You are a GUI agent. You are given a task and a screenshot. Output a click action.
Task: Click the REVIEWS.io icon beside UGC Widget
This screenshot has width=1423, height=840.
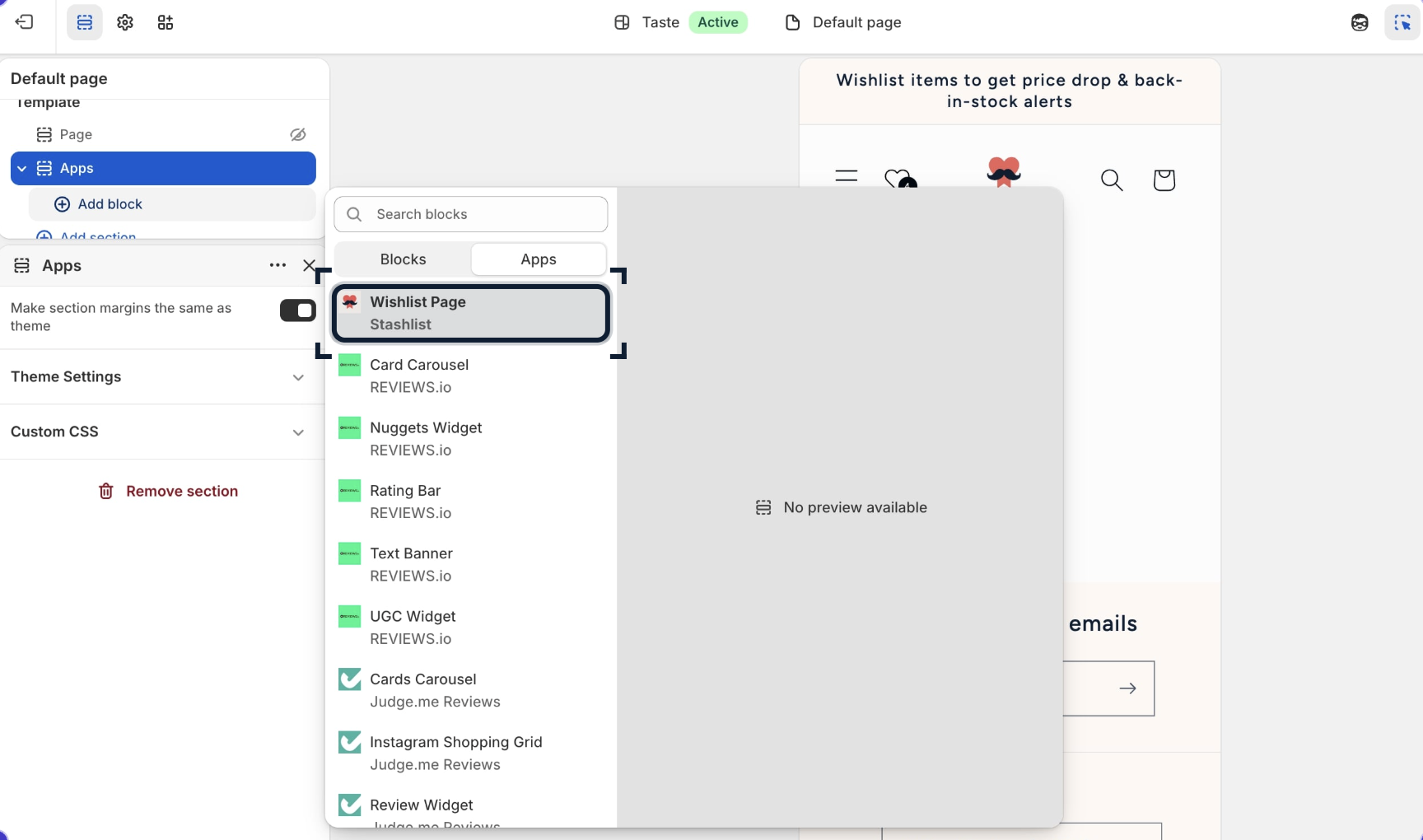[x=350, y=616]
